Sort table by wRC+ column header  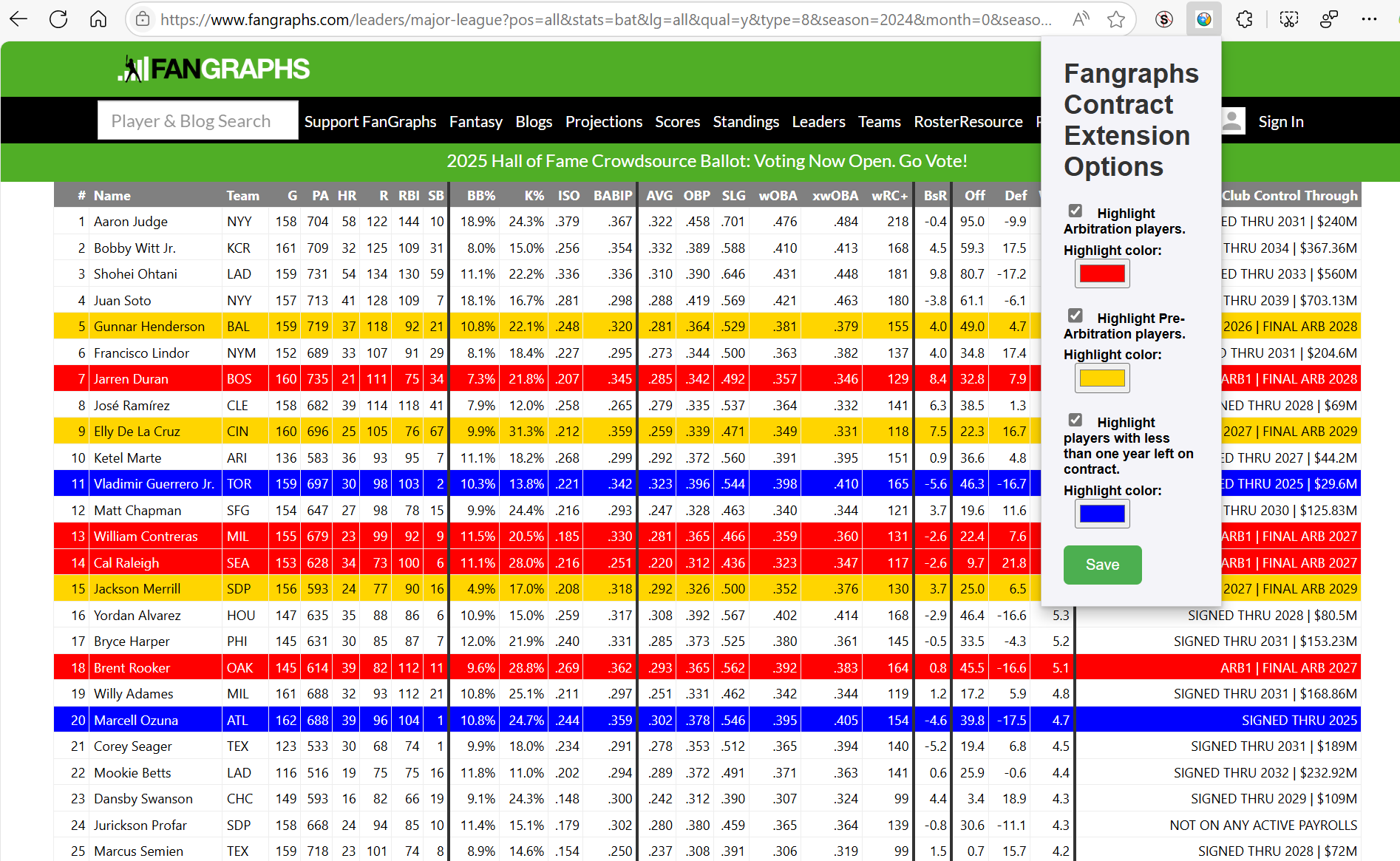coord(889,195)
